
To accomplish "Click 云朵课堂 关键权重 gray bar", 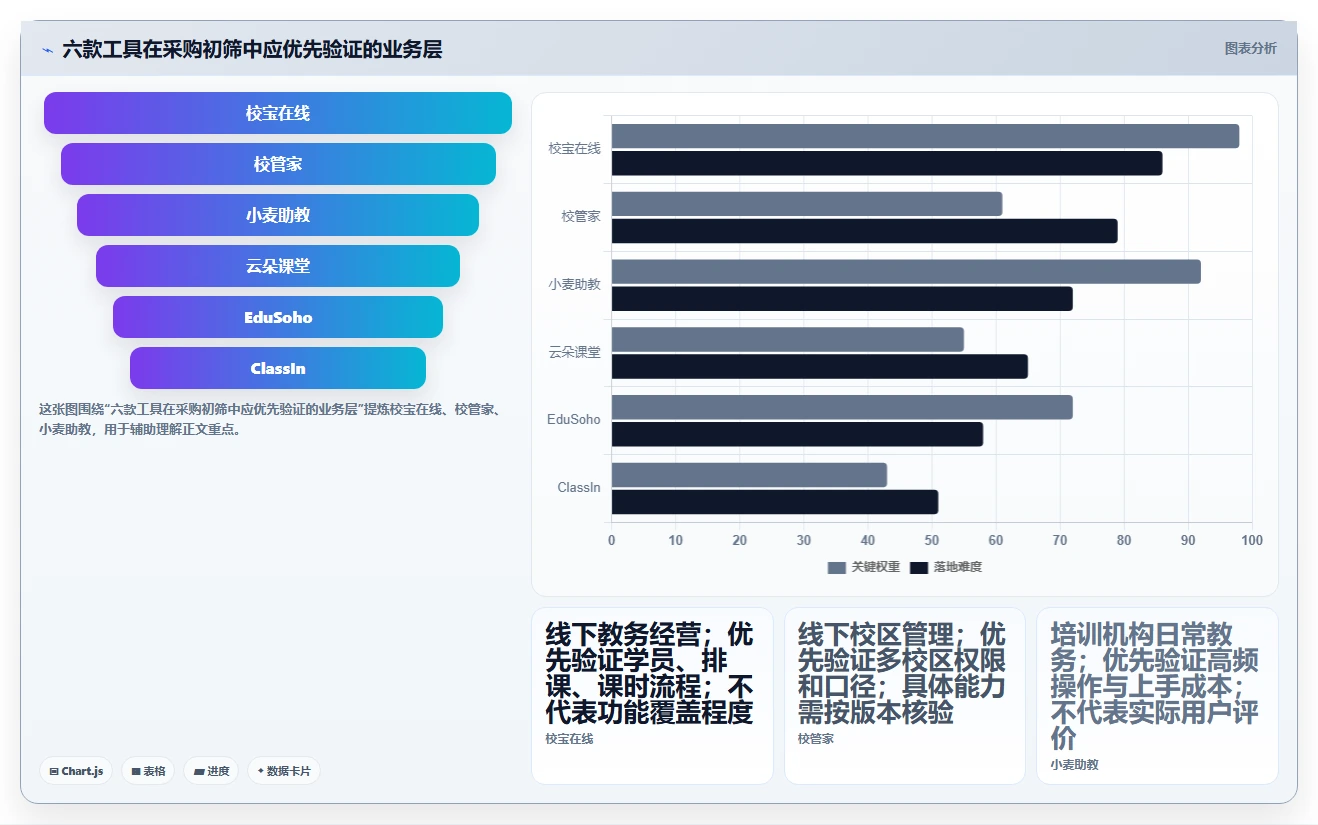I will (x=788, y=339).
